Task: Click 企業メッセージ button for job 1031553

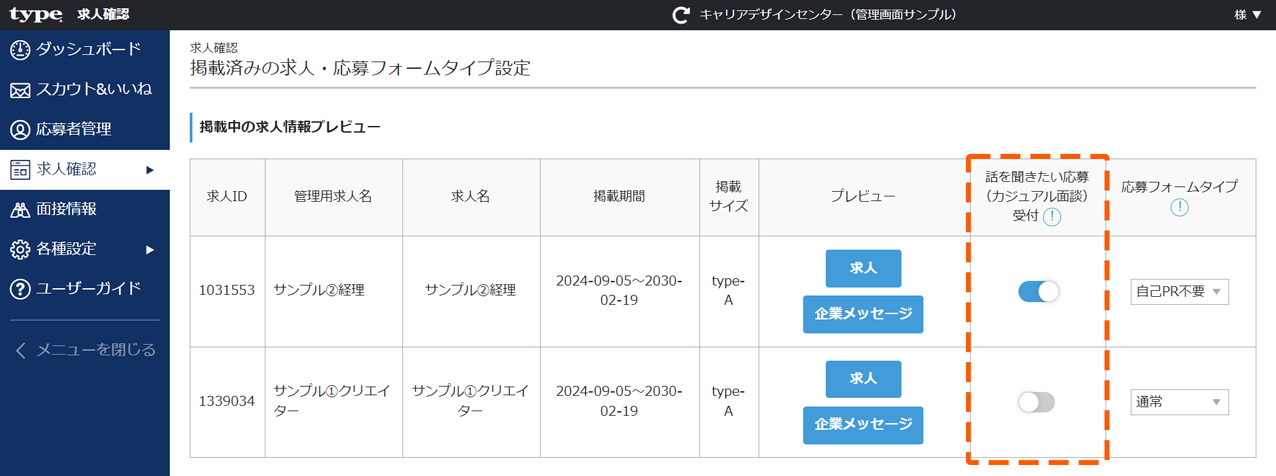Action: coord(863,314)
